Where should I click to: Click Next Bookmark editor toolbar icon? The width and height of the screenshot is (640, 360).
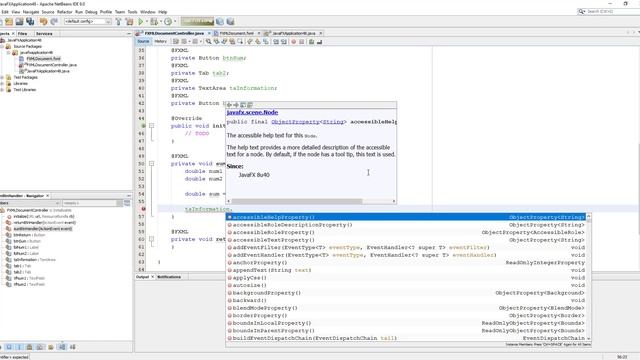[x=258, y=42]
